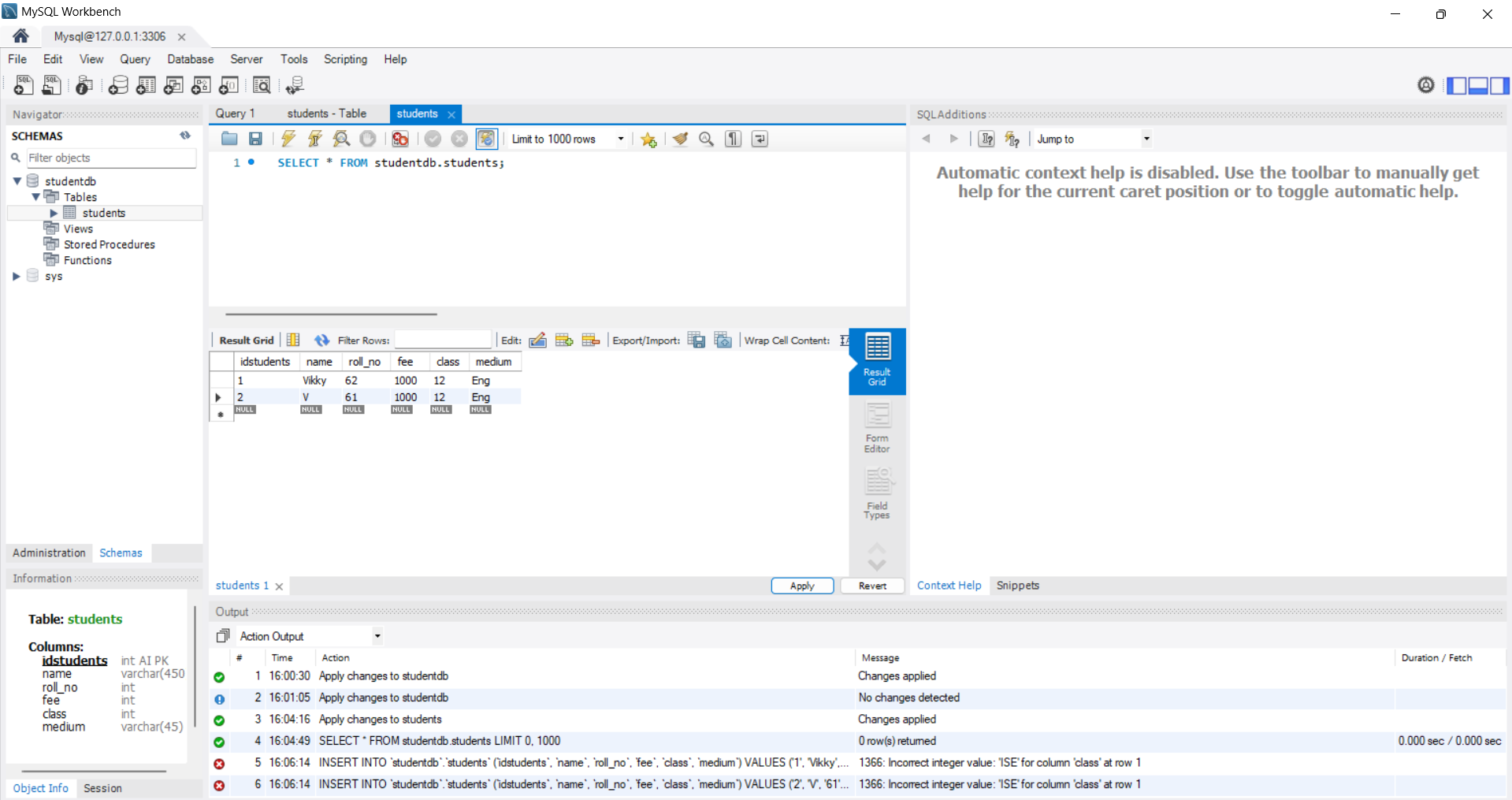Edit the current row pencil icon
The height and width of the screenshot is (800, 1512).
point(537,340)
